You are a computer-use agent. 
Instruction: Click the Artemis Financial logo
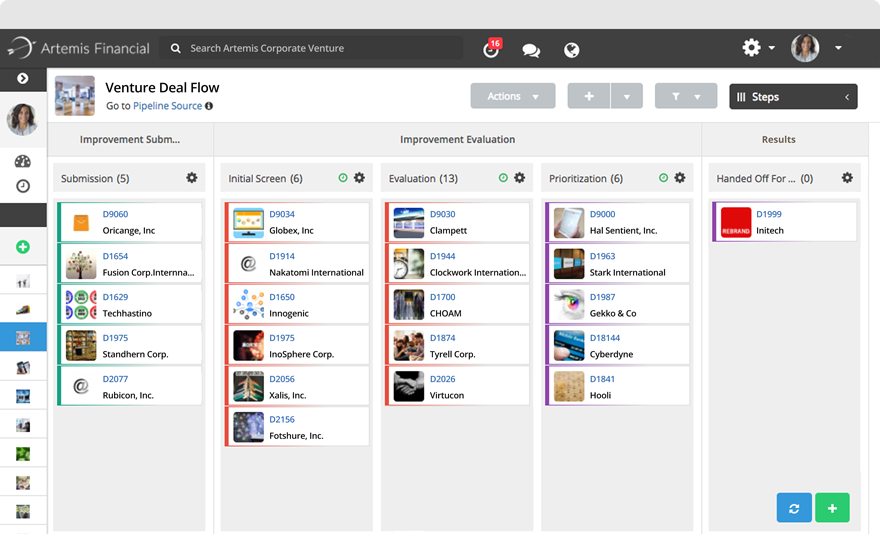(79, 48)
